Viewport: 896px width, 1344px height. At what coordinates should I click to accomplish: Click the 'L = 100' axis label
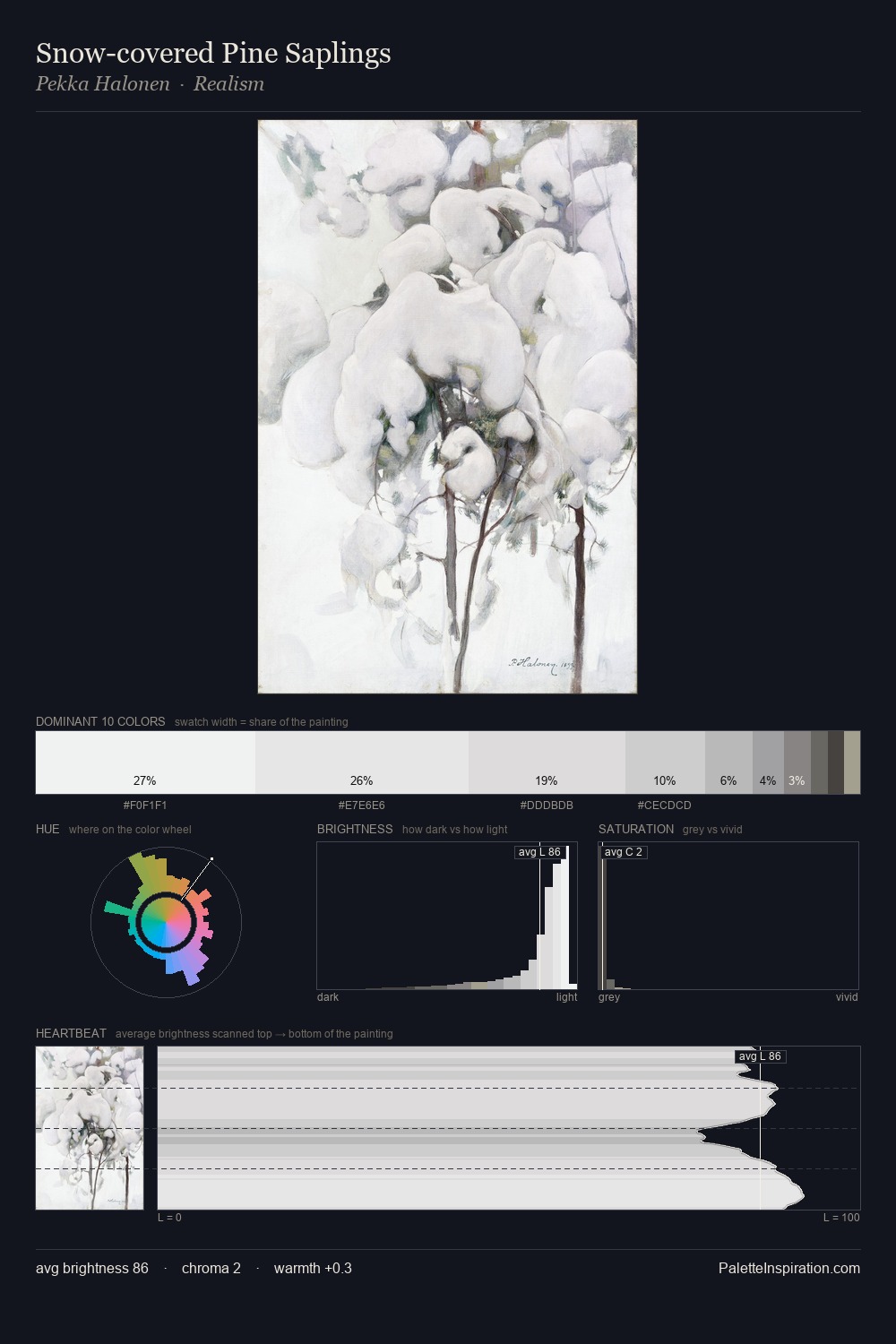coord(841,1218)
